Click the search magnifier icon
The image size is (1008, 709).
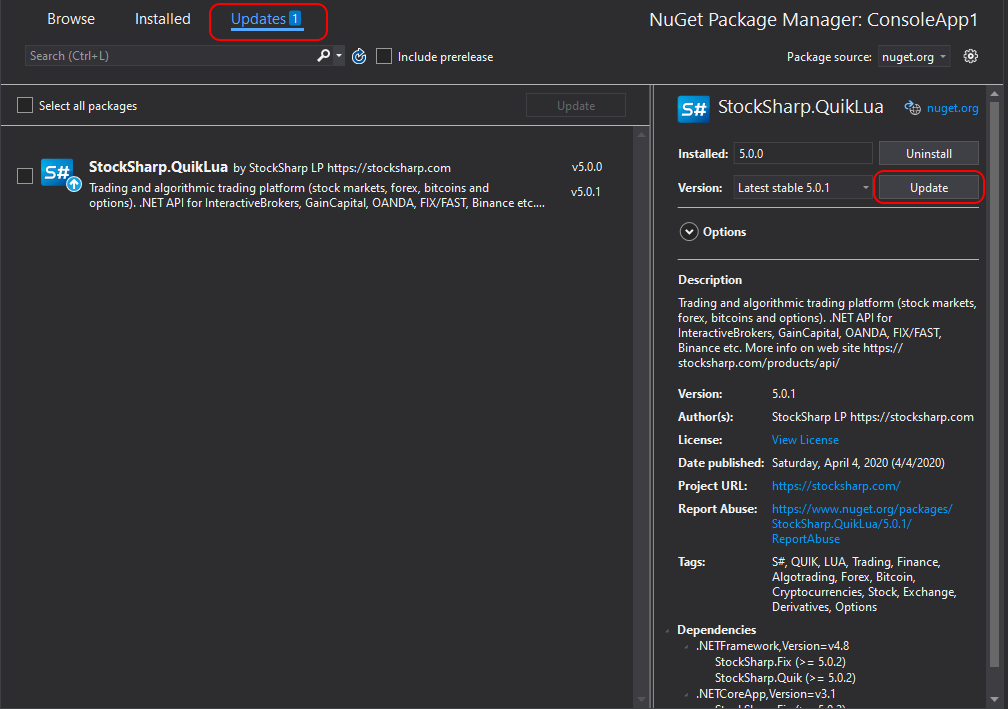(323, 56)
